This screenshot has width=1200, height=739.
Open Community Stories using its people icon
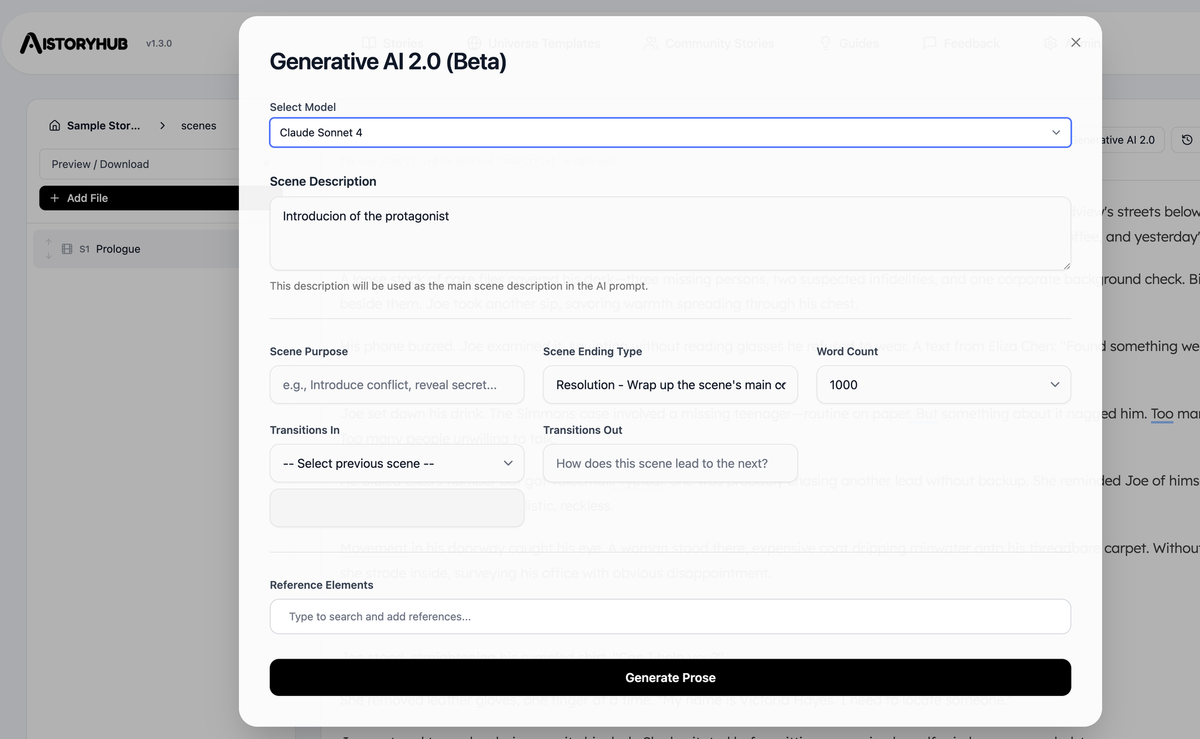click(651, 43)
